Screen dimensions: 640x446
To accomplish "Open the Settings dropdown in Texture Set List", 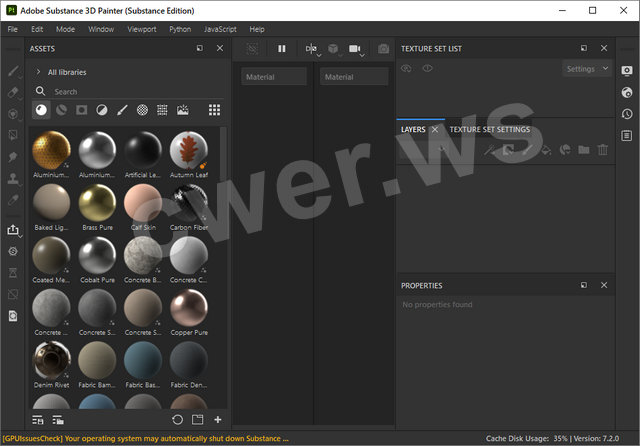I will (x=586, y=69).
